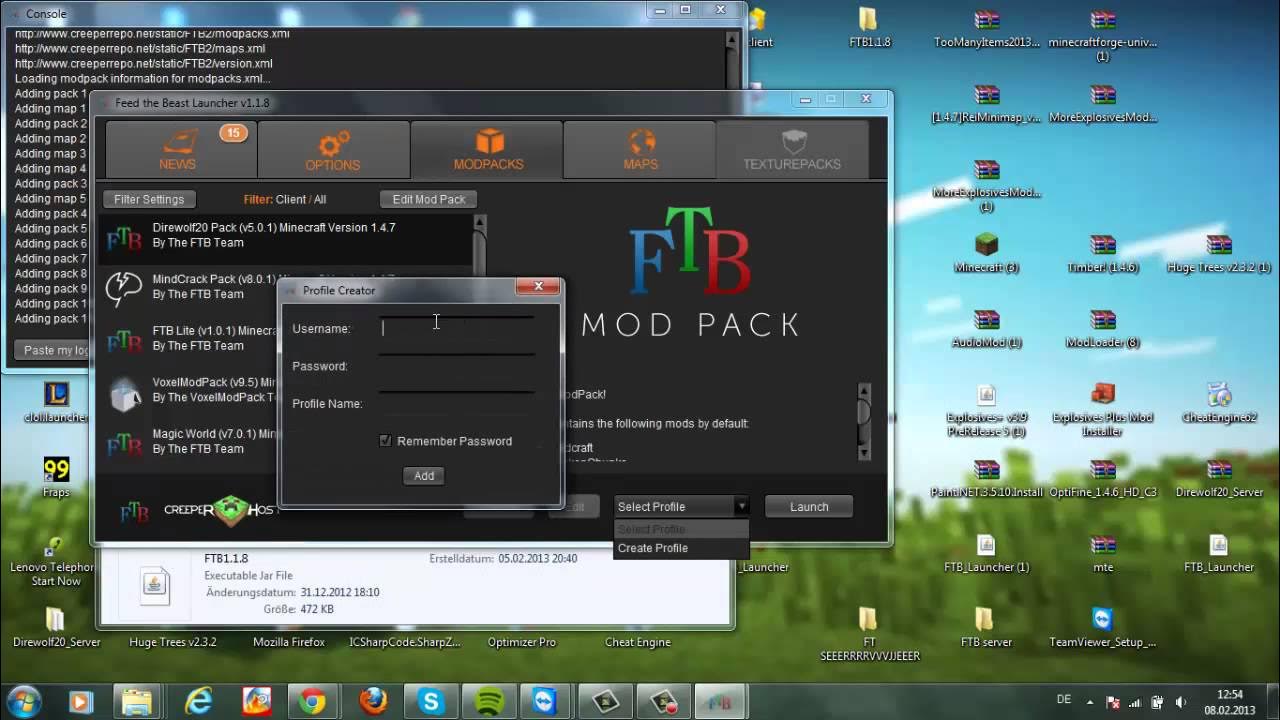Choose Create Profile from dropdown list

(653, 548)
